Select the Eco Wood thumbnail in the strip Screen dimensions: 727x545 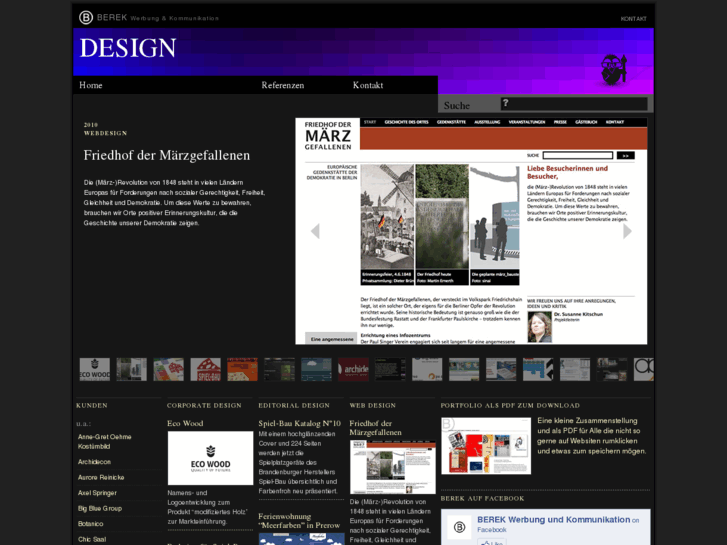pyautogui.click(x=95, y=369)
